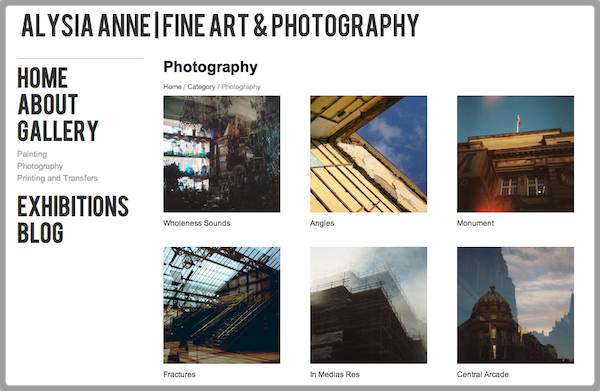The image size is (600, 391).
Task: Open the Central Arcade dome thumbnail
Action: 515,305
